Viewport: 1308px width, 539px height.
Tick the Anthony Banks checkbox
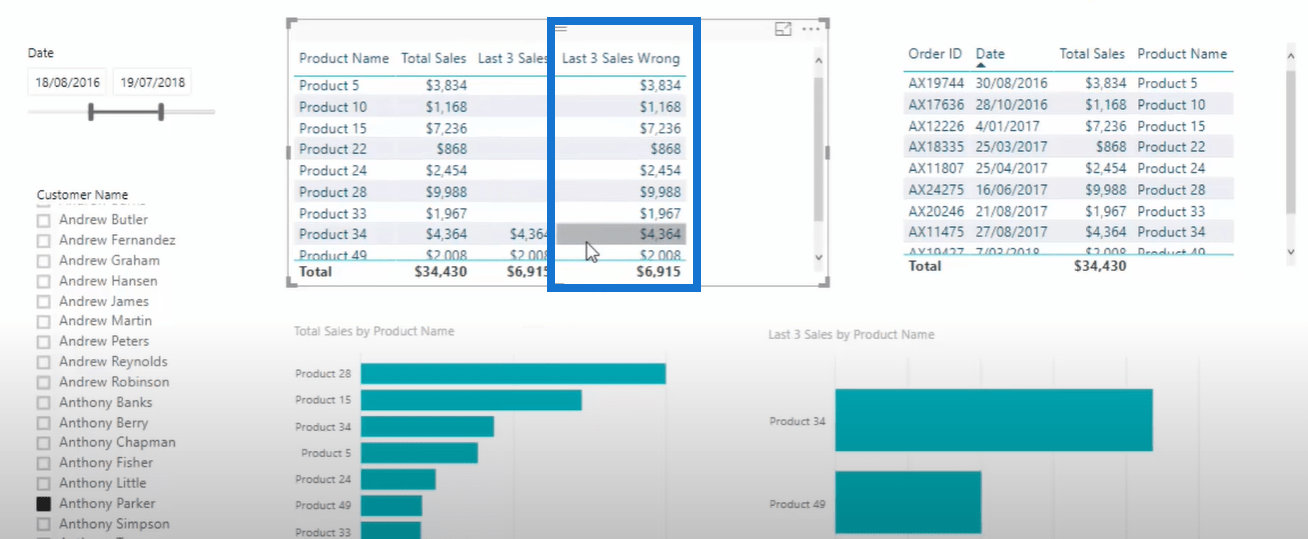[x=43, y=403]
